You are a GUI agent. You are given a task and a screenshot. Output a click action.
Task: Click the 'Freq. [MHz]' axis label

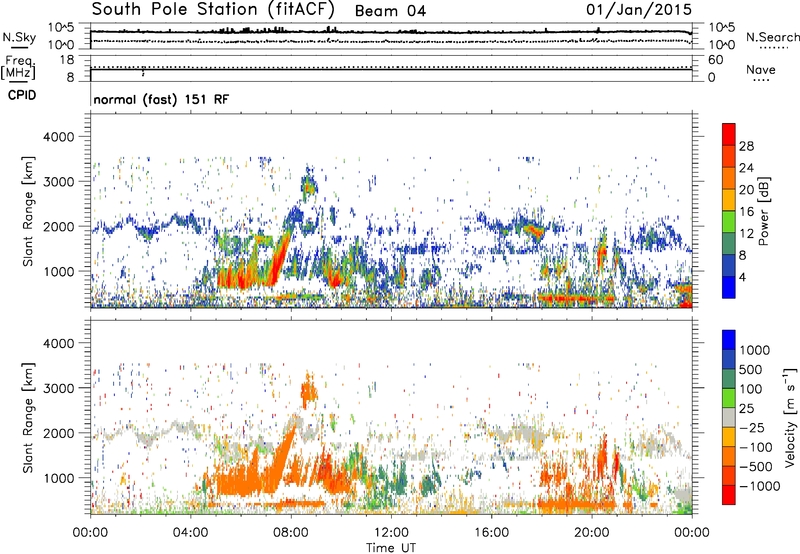18,68
